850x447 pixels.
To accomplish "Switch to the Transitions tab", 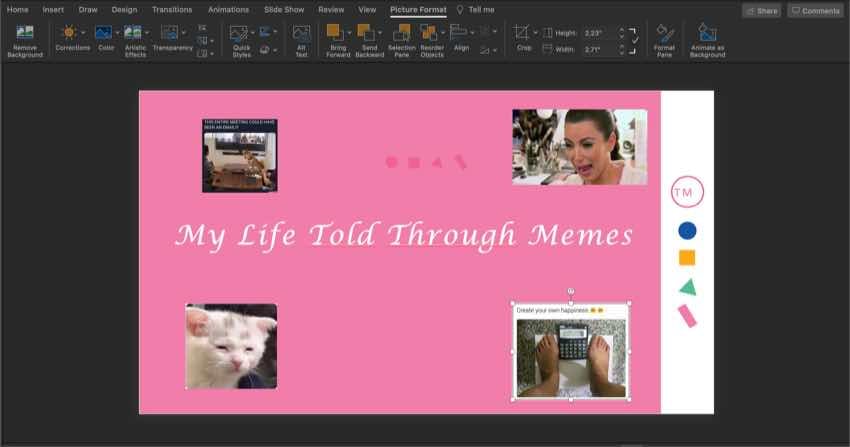I will pos(172,10).
